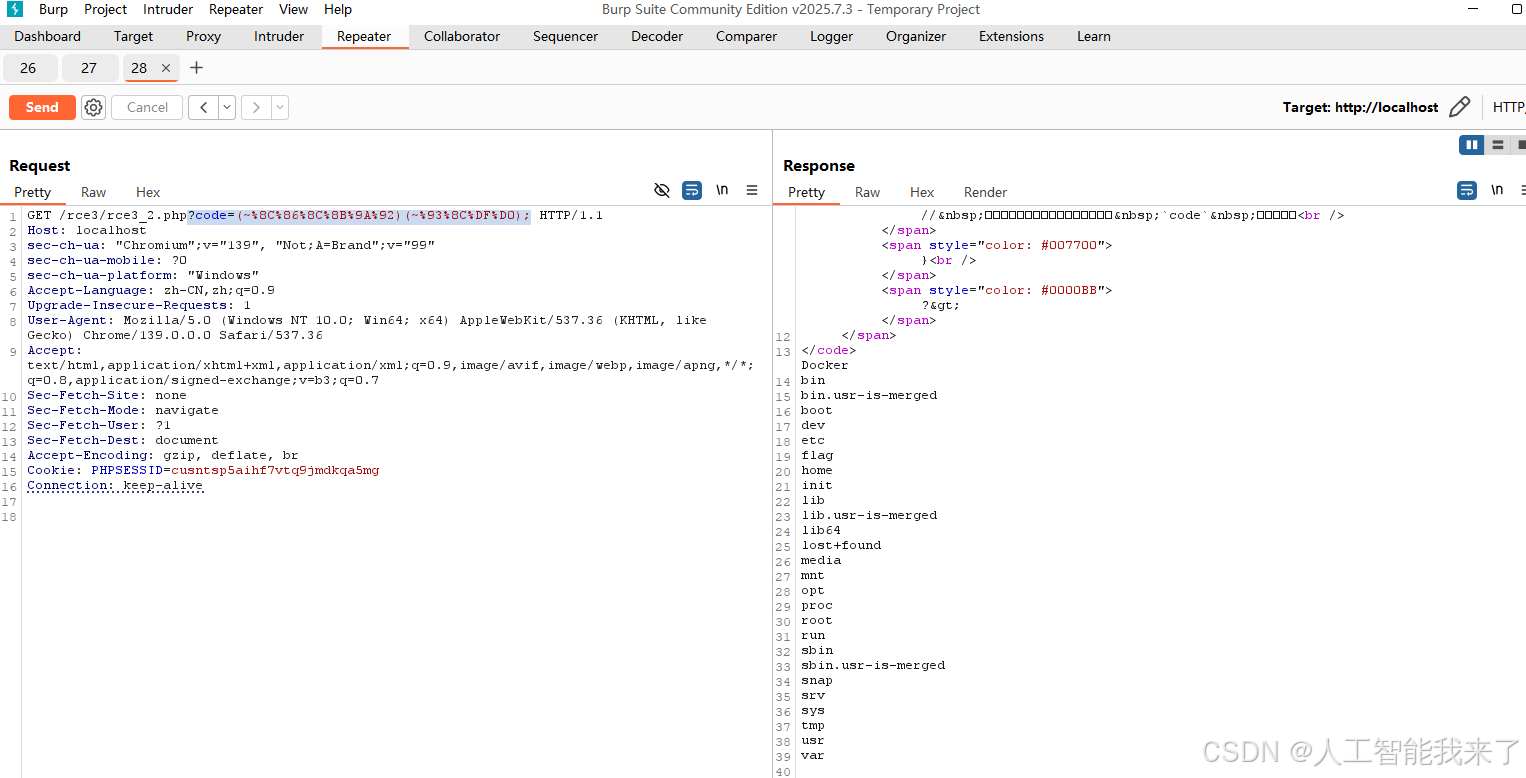The height and width of the screenshot is (778, 1526).
Task: Select Hex view in Request panel
Action: point(148,192)
